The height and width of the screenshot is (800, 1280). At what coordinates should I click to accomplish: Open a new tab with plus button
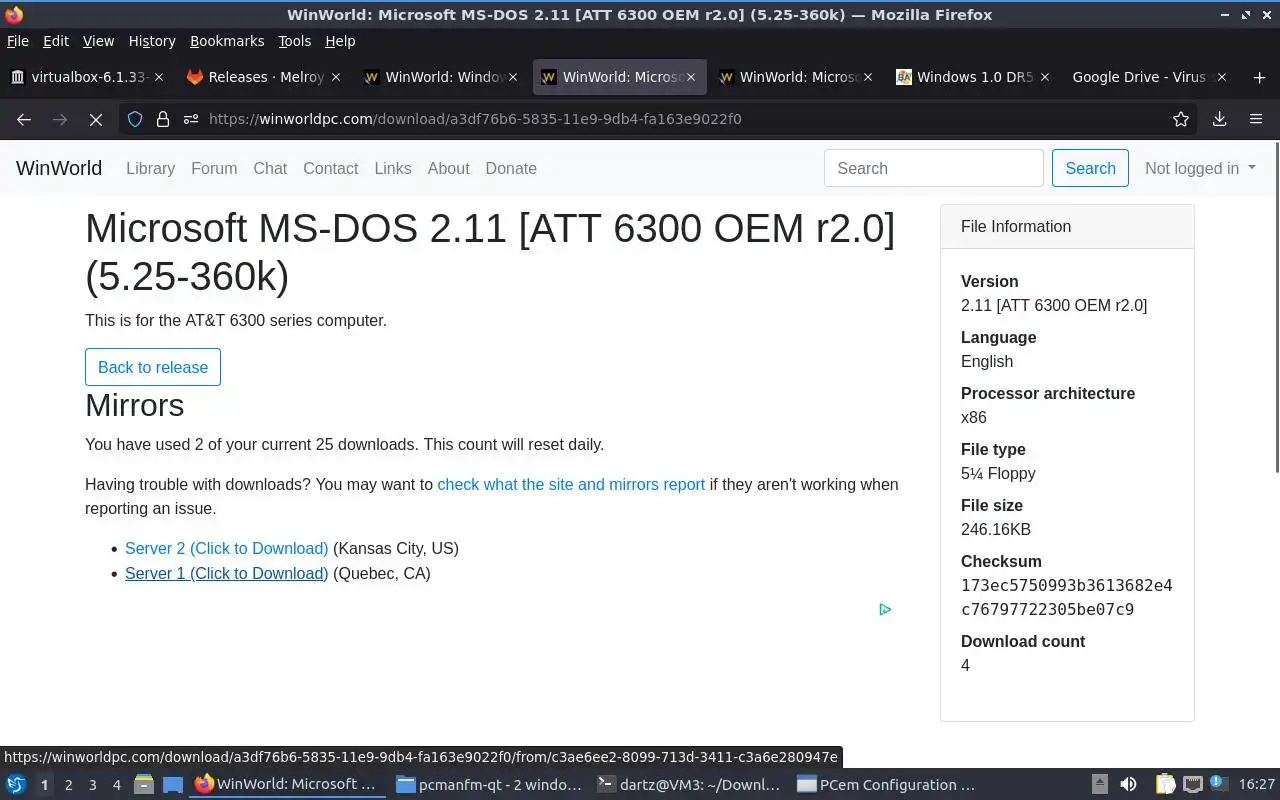1258,77
